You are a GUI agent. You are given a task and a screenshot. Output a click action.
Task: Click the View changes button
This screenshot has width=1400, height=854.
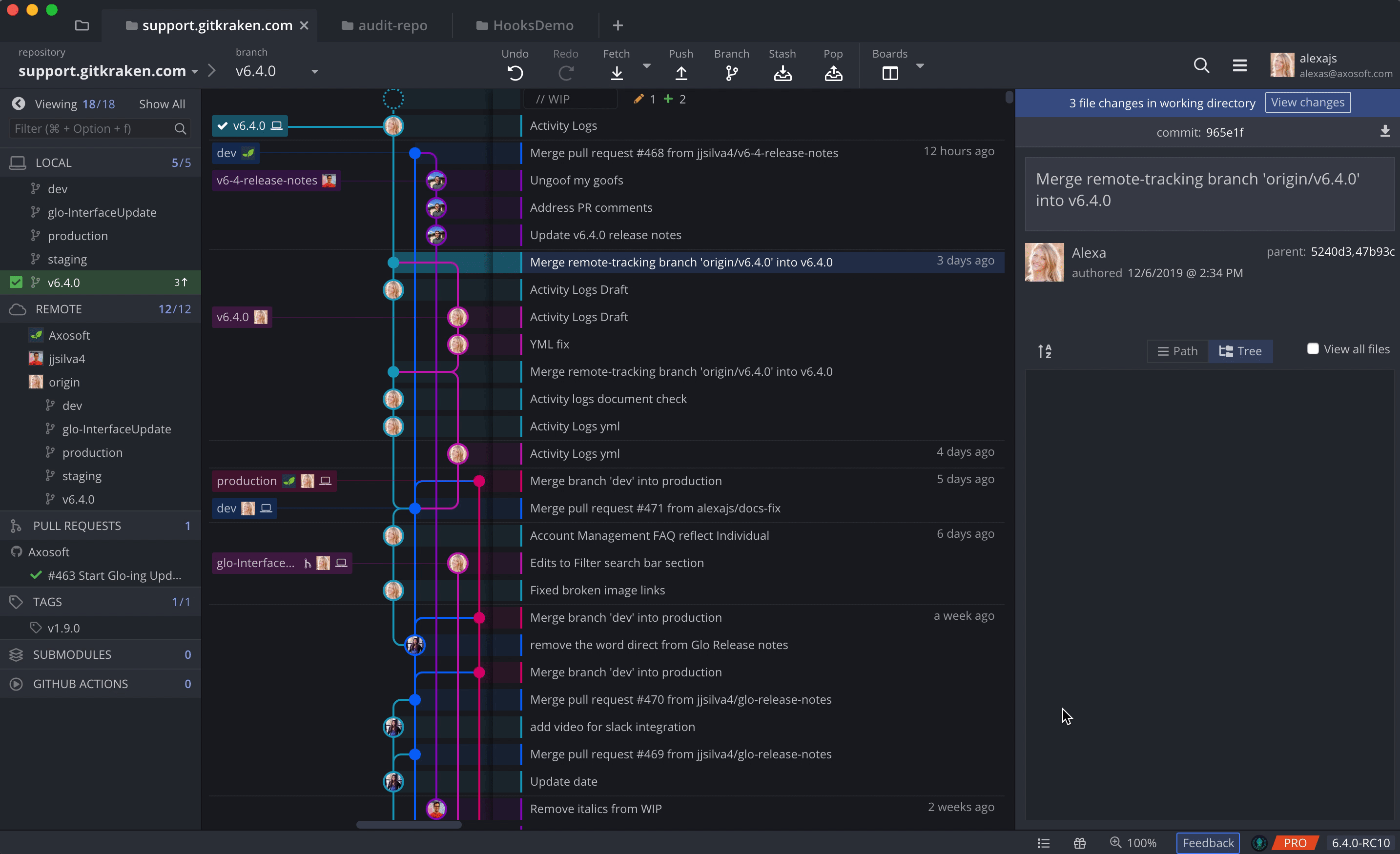[x=1307, y=103]
